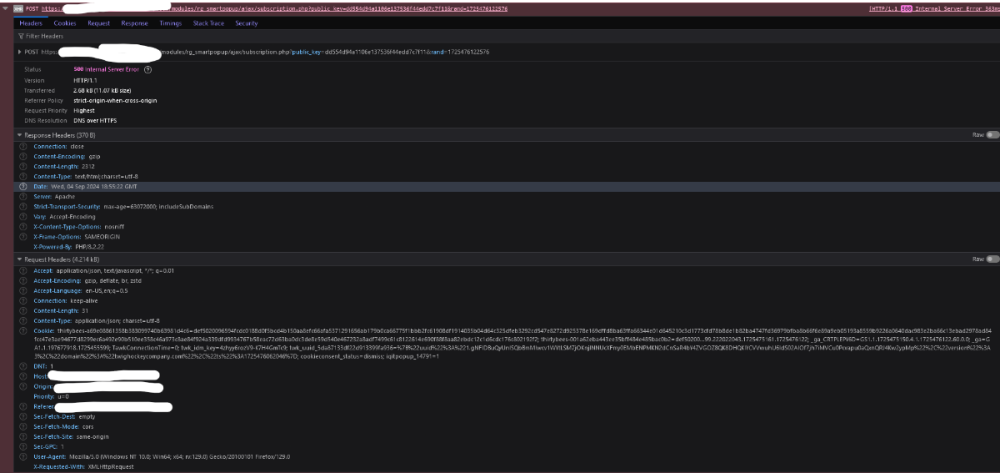Toggle Raw switch for Response Headers
The height and width of the screenshot is (473, 1000).
click(991, 134)
